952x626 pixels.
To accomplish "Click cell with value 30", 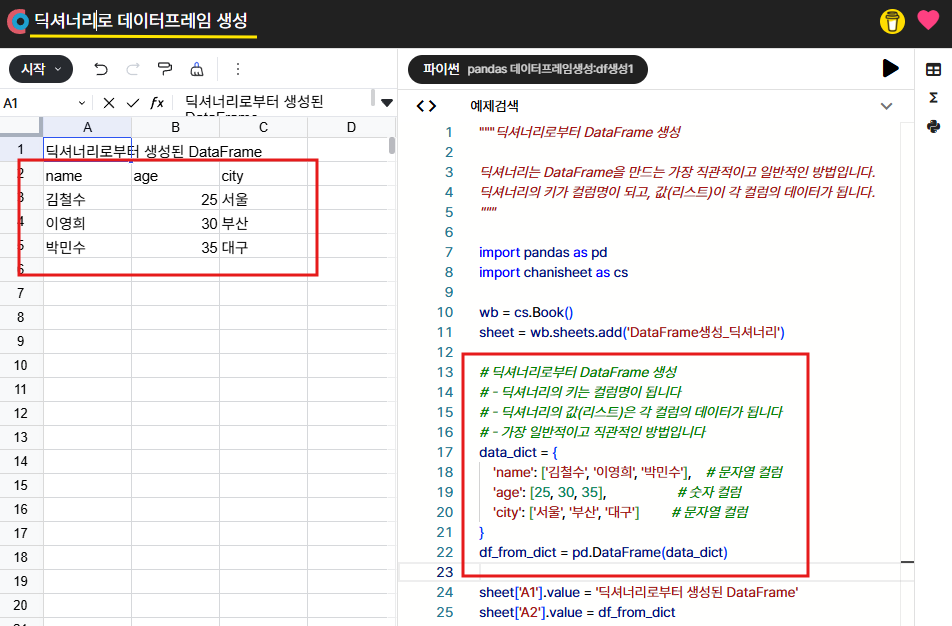I will (x=175, y=223).
